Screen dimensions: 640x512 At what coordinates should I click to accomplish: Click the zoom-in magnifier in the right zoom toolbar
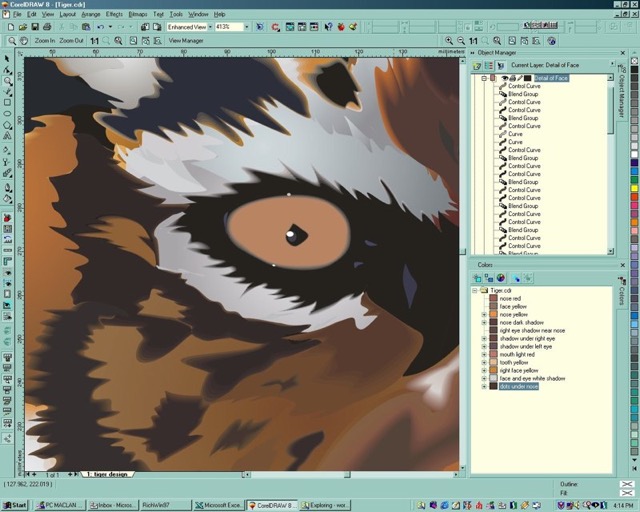pyautogui.click(x=449, y=41)
